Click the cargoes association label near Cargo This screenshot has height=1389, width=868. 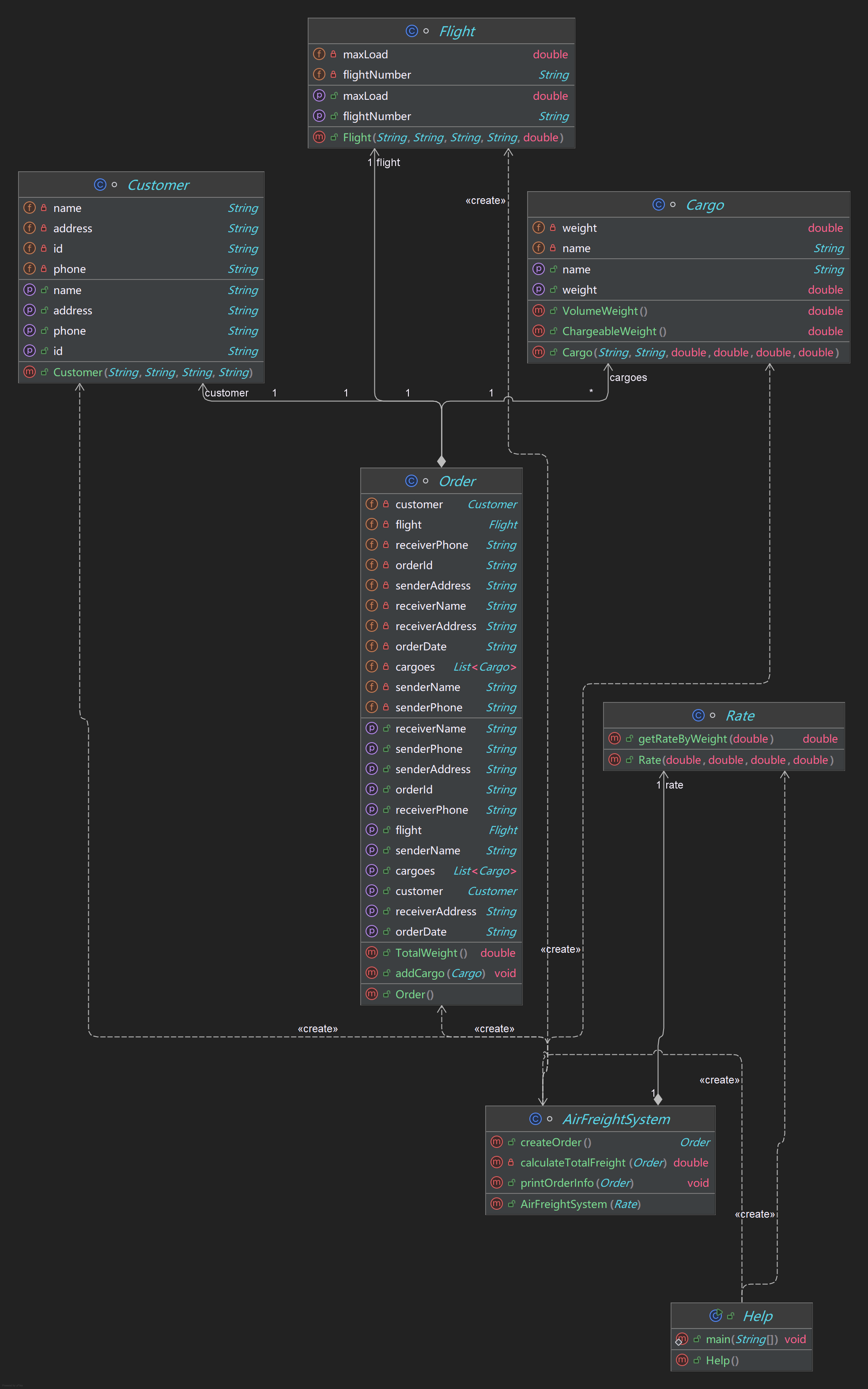(628, 377)
